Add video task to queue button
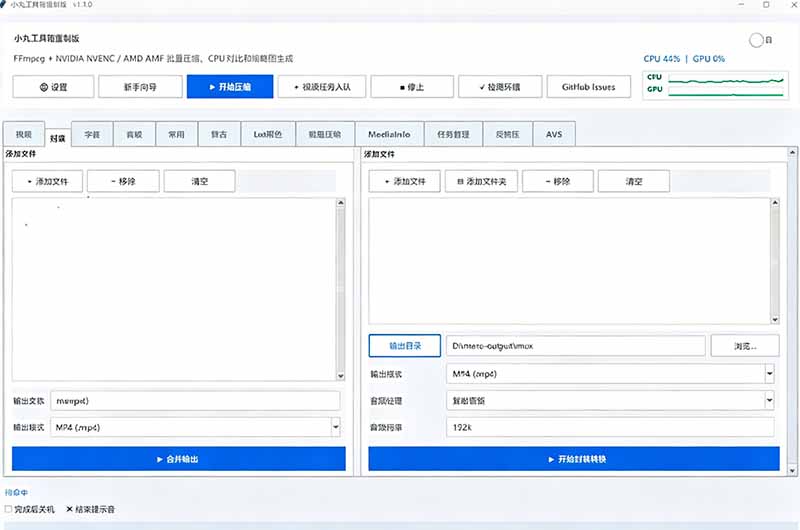Viewport: 800px width, 530px height. 322,87
